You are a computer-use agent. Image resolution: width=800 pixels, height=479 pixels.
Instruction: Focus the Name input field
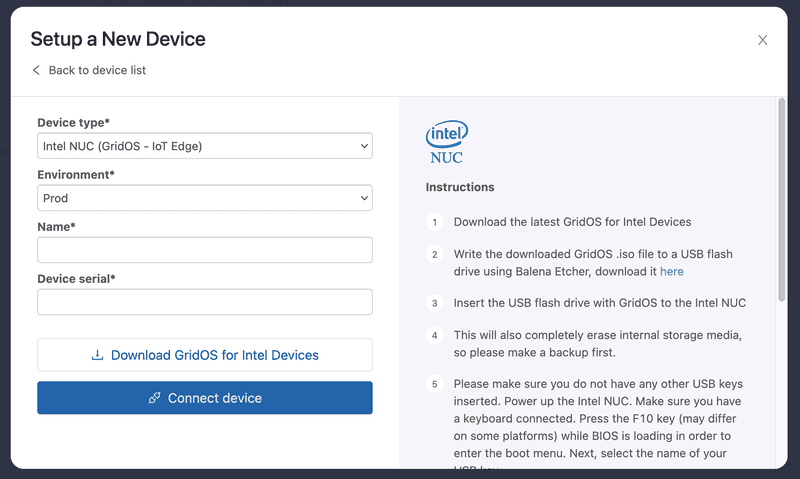[205, 250]
